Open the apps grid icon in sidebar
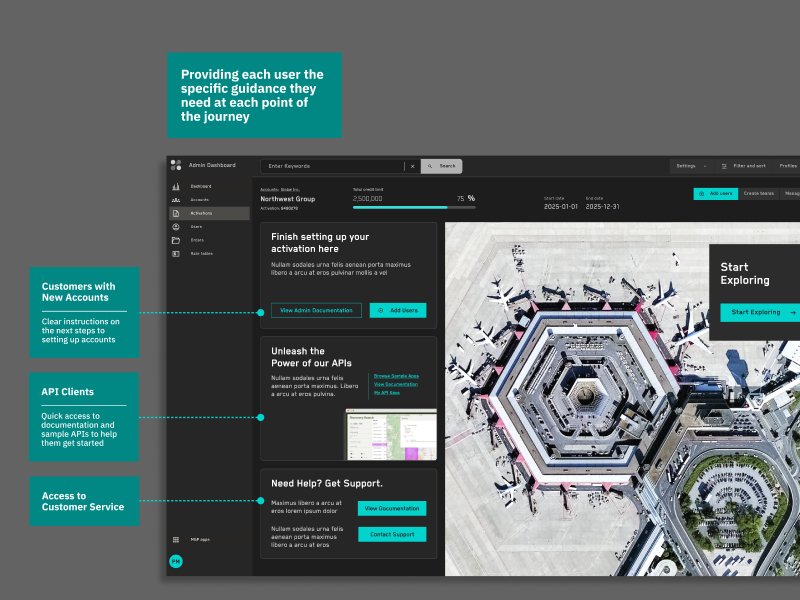The image size is (800, 600). pos(176,539)
